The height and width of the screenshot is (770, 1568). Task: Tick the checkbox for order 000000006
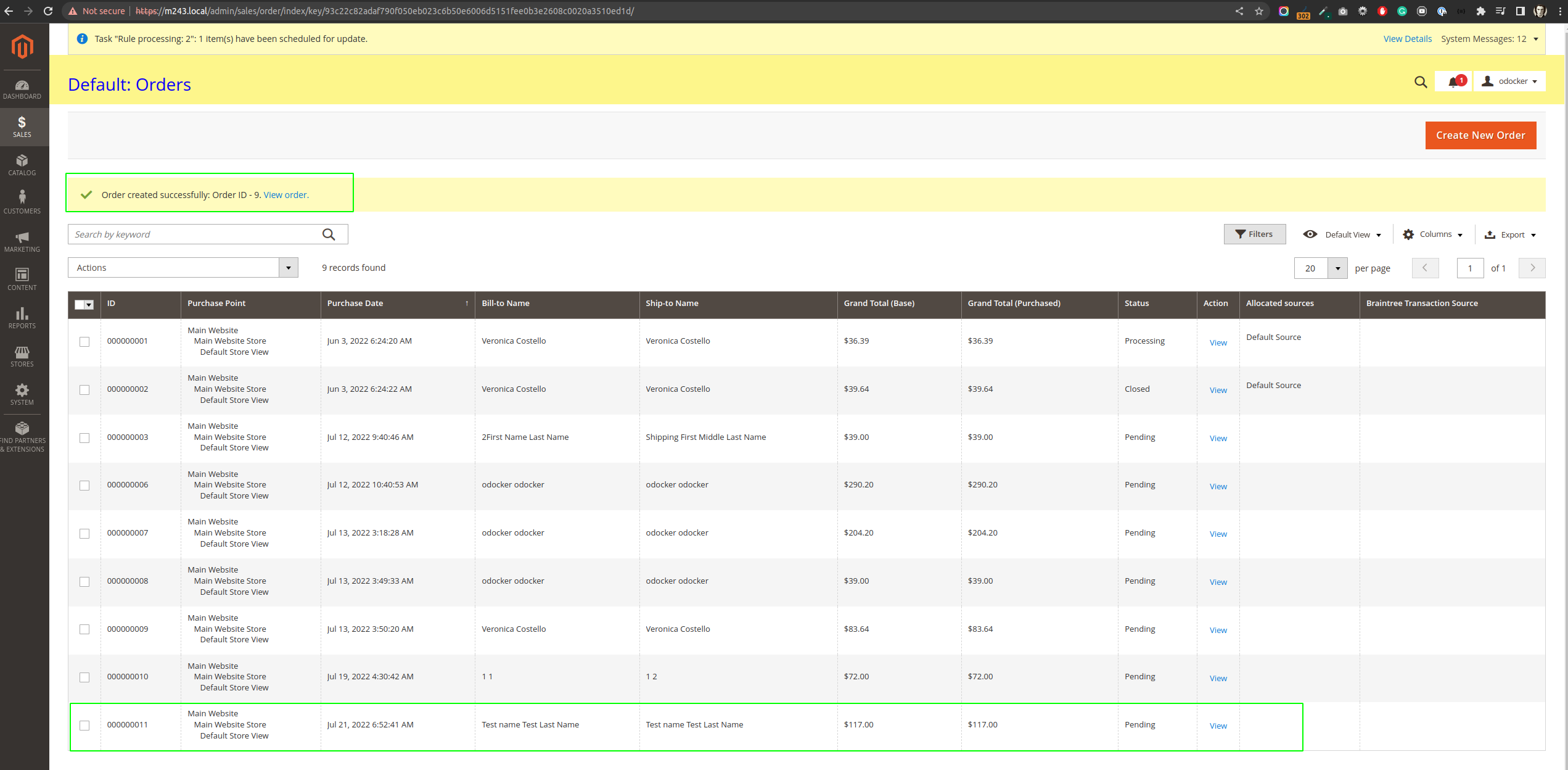pyautogui.click(x=84, y=486)
